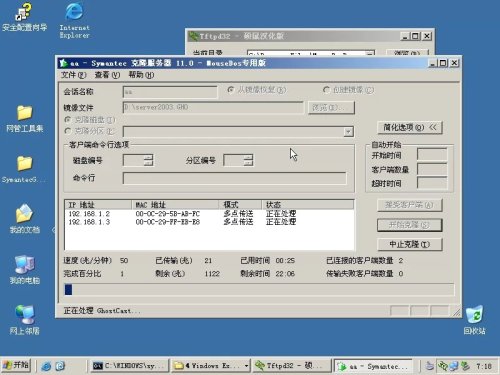Viewport: 500px width, 375px height.
Task: Minimize the Symantec Ghost server window
Action: pos(432,63)
